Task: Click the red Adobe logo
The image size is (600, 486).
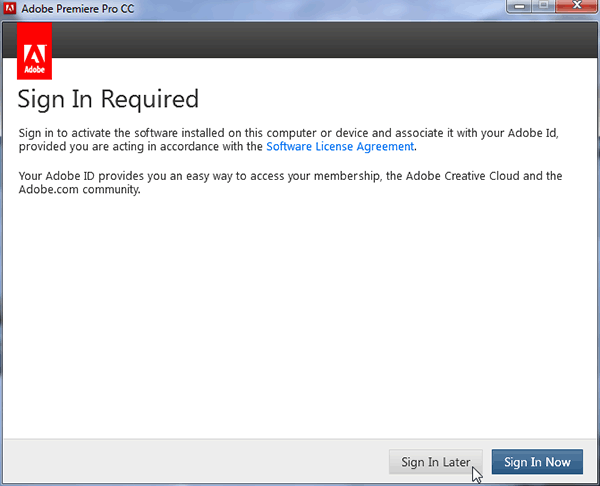Action: (34, 51)
